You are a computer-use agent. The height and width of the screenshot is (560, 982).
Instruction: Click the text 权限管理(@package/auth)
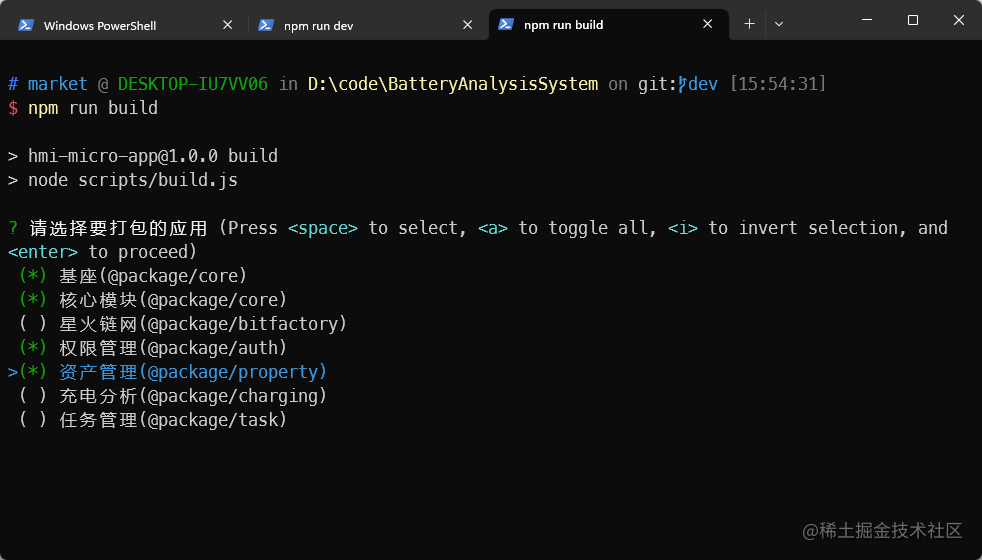click(x=173, y=348)
